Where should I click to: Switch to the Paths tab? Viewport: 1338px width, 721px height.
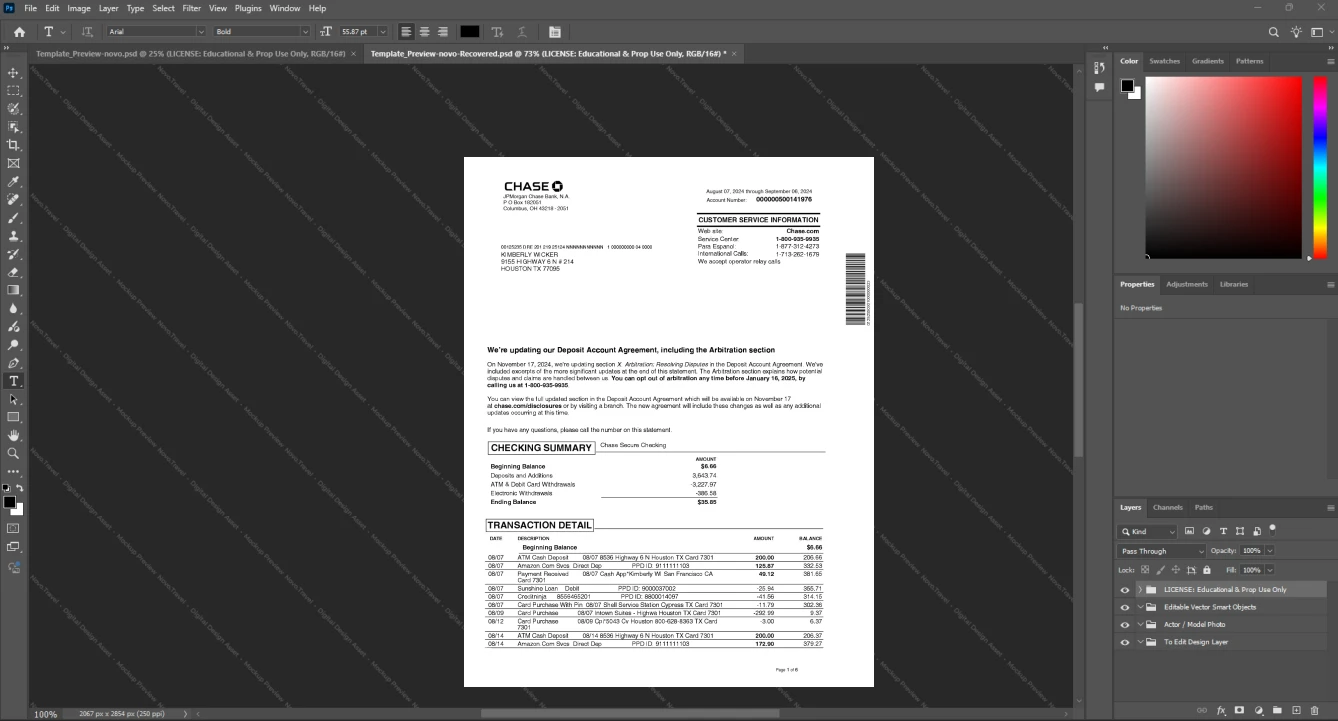pos(1204,507)
